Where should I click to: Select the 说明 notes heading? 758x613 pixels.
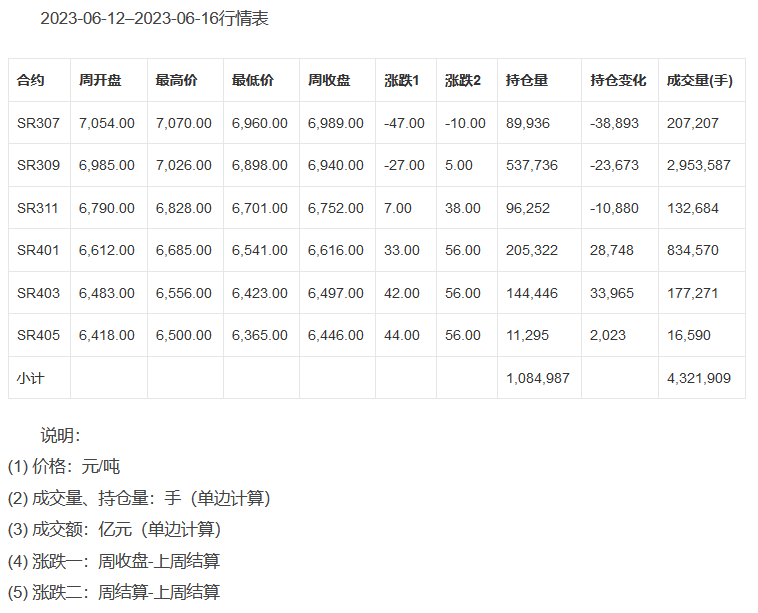pyautogui.click(x=60, y=435)
